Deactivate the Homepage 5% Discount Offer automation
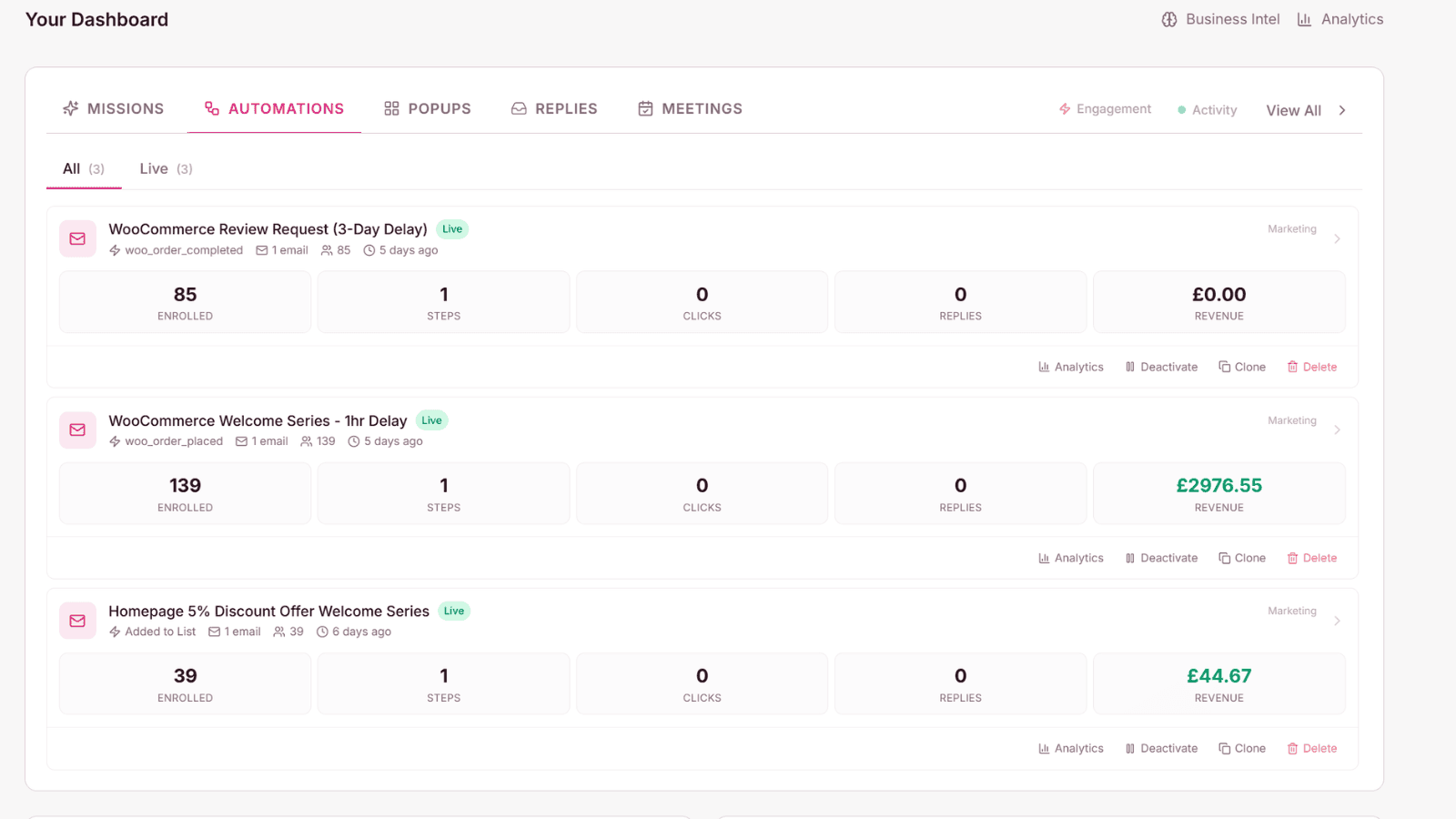 coord(1161,748)
